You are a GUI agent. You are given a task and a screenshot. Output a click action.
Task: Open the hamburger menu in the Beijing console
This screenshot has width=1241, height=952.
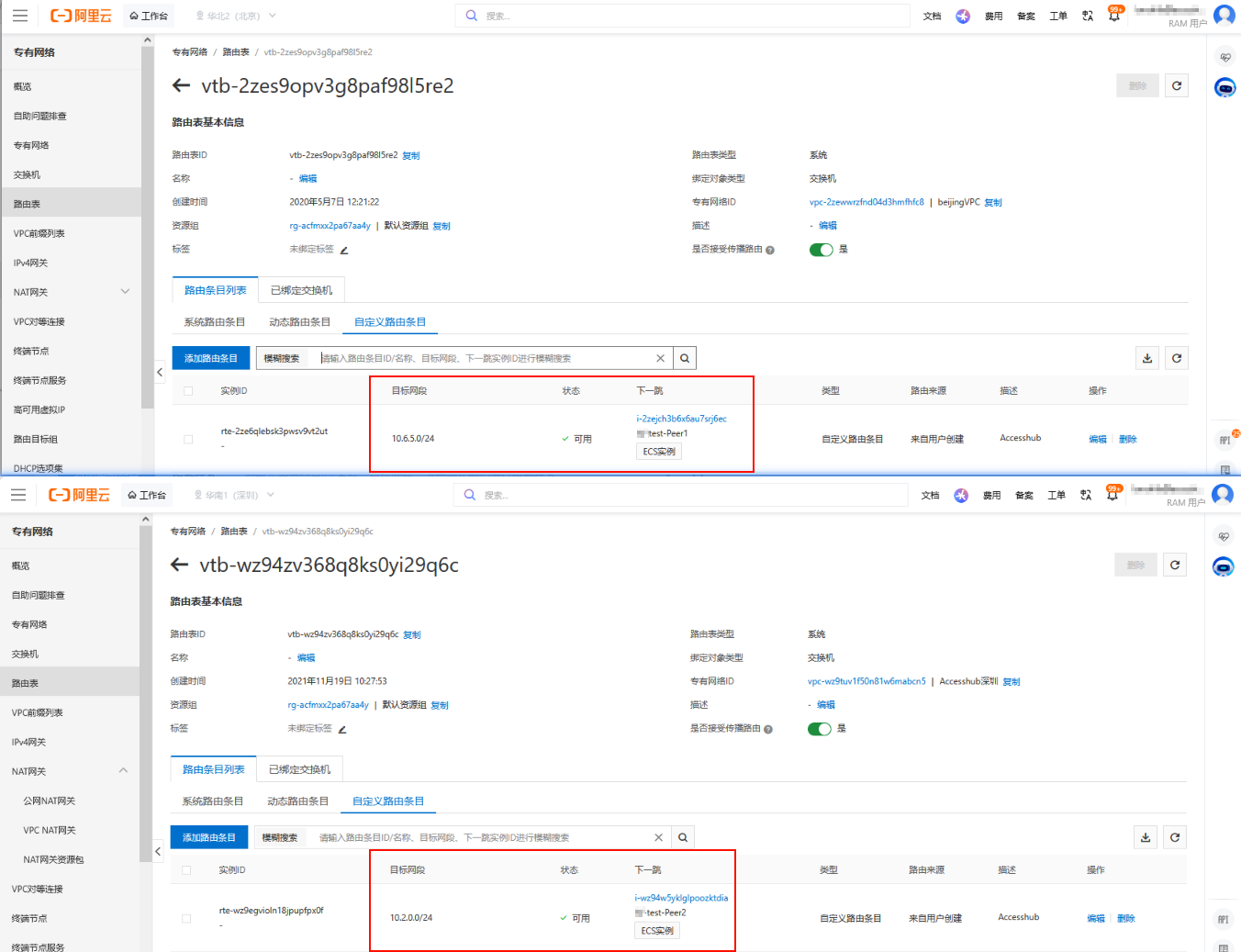point(20,16)
